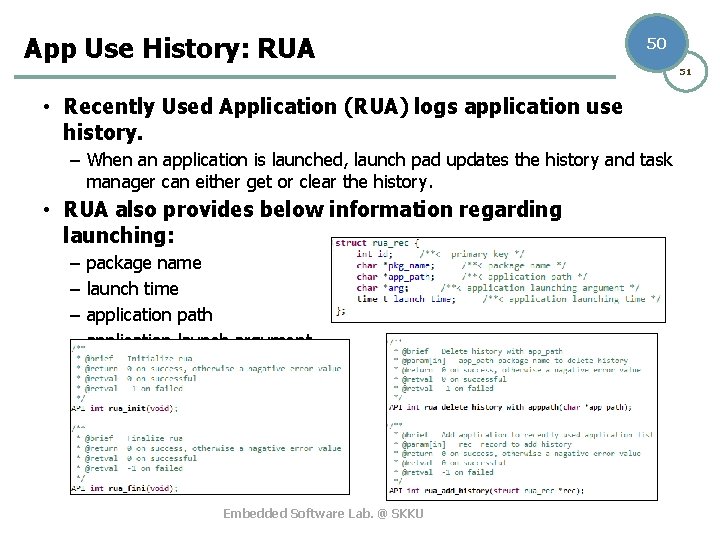The width and height of the screenshot is (720, 540).
Task: Click the slide title 'App Use History: RUA'
Action: (x=169, y=48)
